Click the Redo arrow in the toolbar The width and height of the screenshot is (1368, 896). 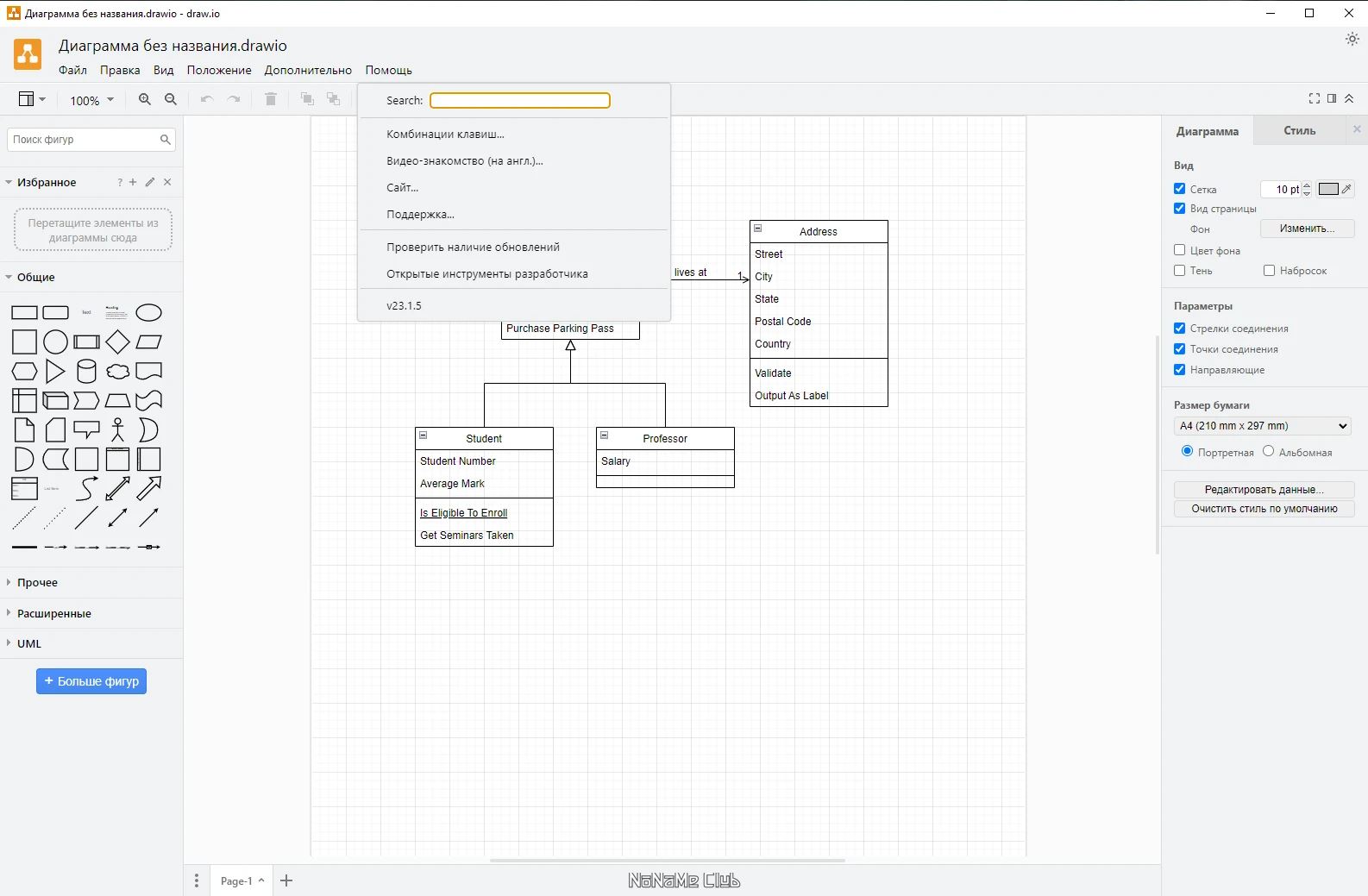234,100
